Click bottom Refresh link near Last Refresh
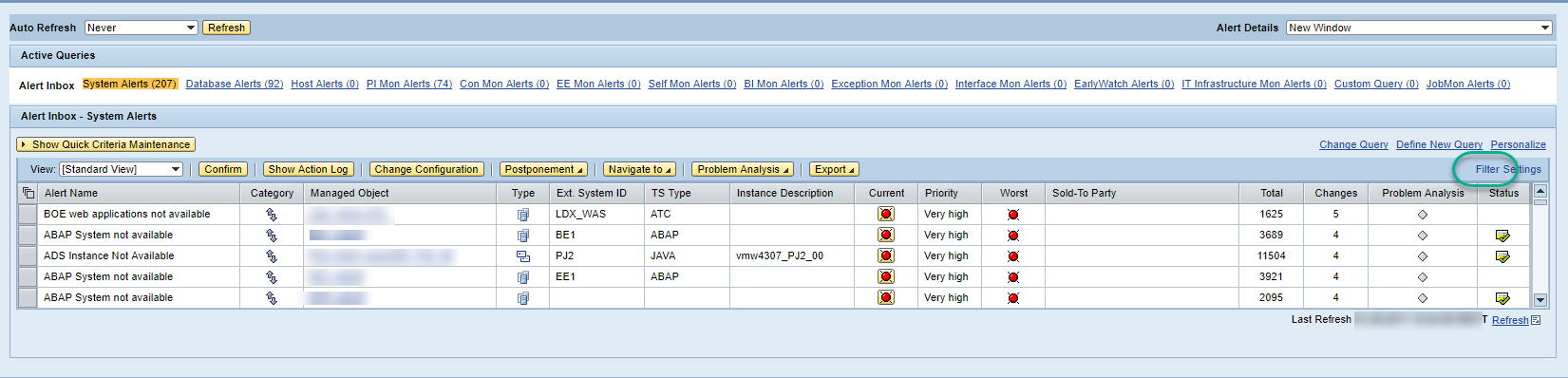Screen dimensions: 1568x378 (x=1510, y=320)
